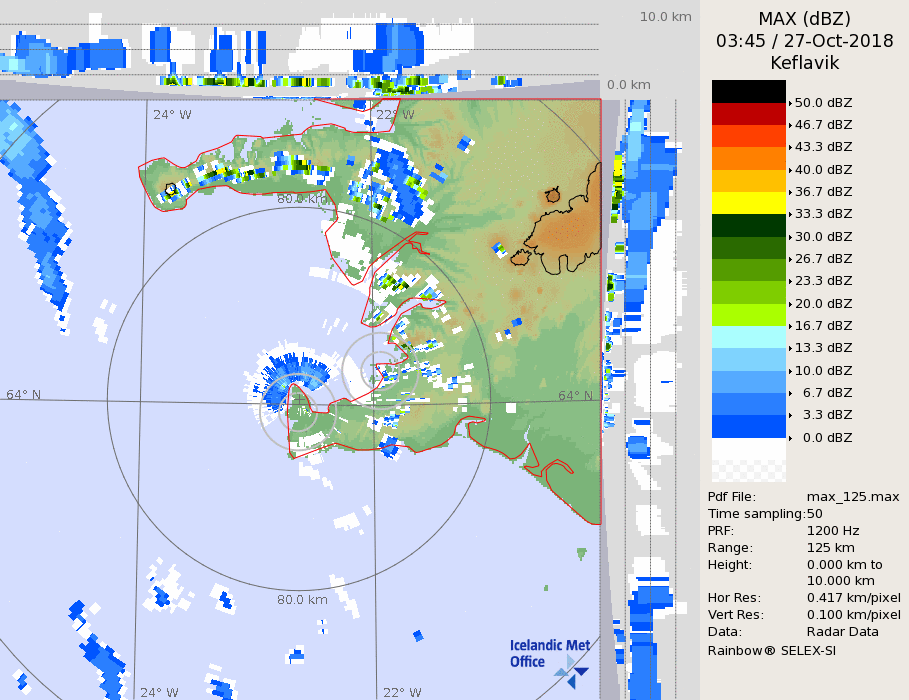Click the upper 80.0 km range ring label
The width and height of the screenshot is (909, 700).
[x=302, y=199]
